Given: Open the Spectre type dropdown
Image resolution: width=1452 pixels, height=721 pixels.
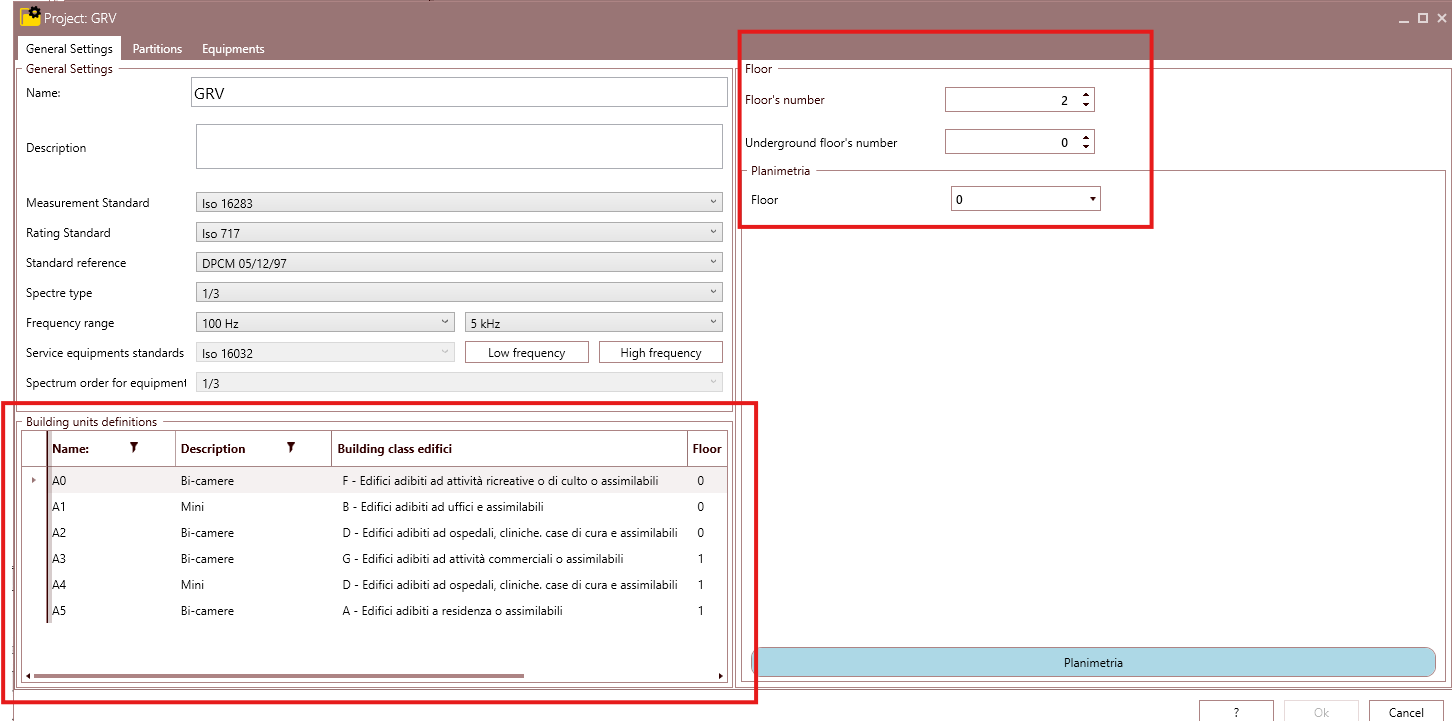Looking at the screenshot, I should (459, 292).
